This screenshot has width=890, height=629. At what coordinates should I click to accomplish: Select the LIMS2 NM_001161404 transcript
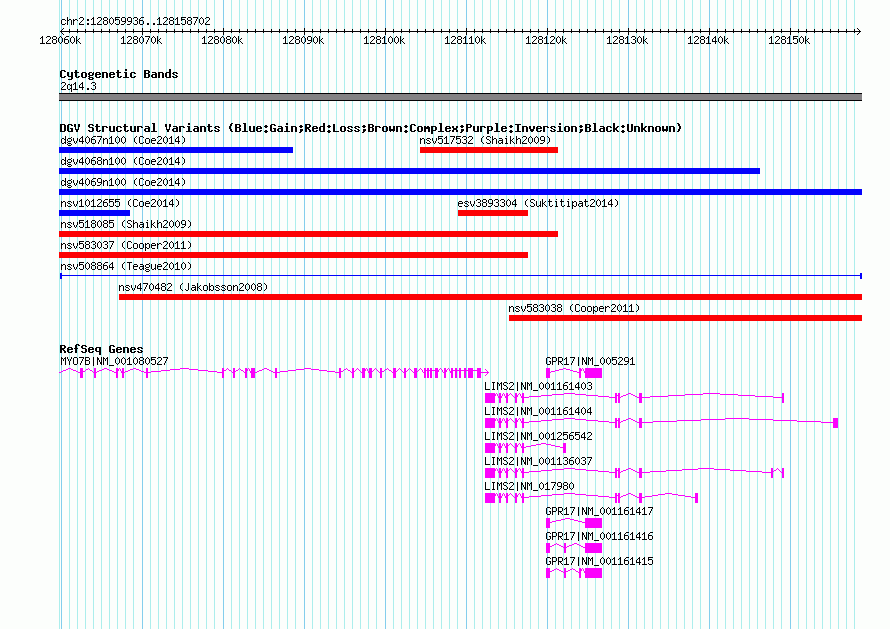661,423
